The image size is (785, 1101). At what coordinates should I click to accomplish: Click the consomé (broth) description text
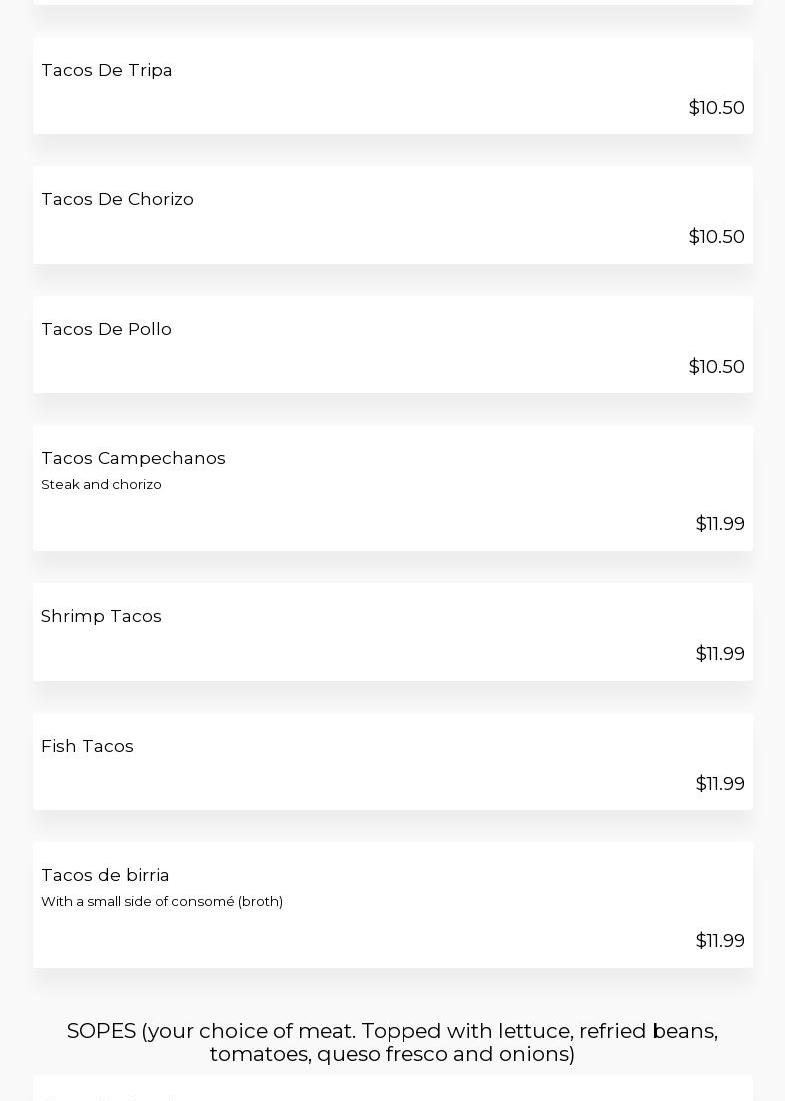[162, 902]
